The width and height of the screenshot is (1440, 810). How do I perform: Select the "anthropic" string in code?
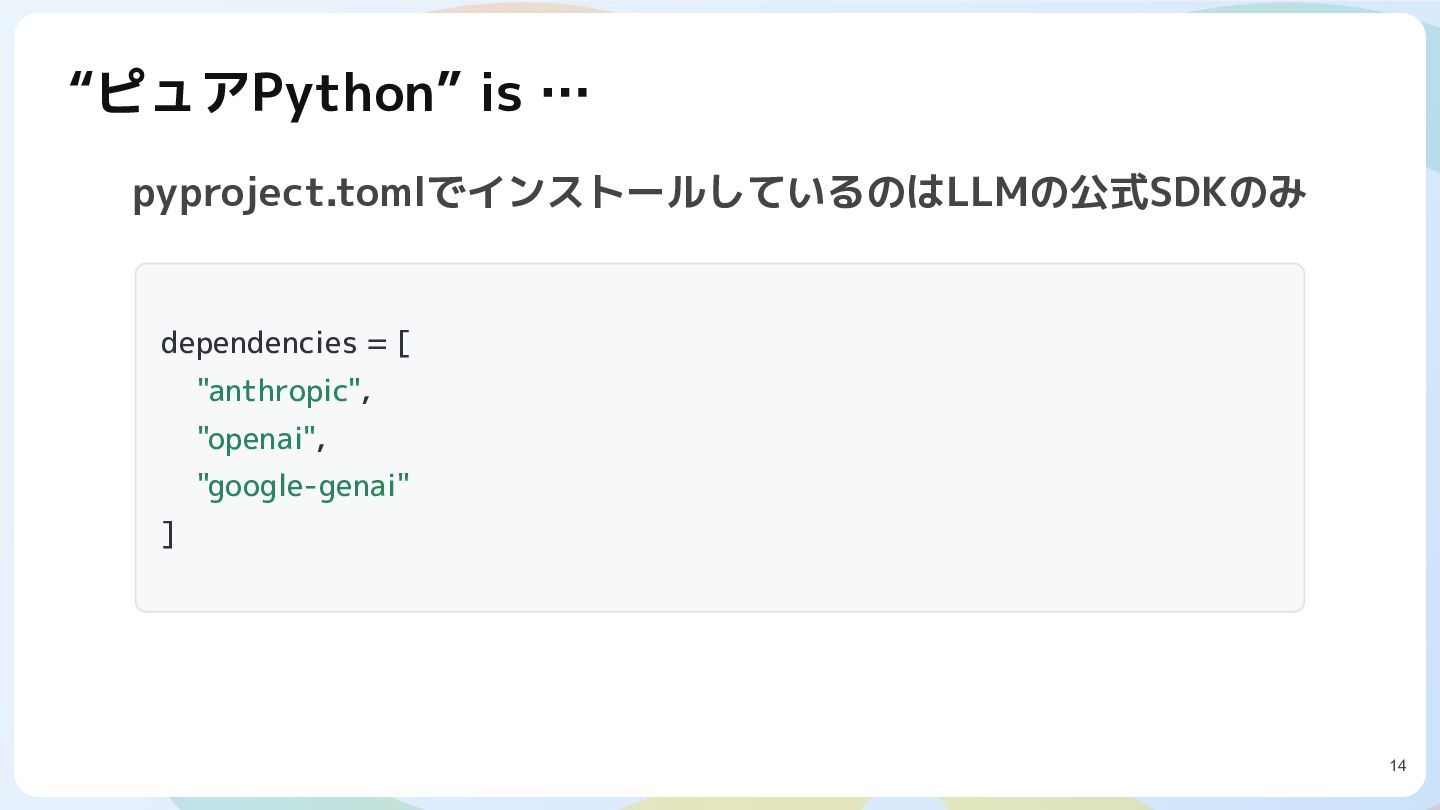click(279, 391)
